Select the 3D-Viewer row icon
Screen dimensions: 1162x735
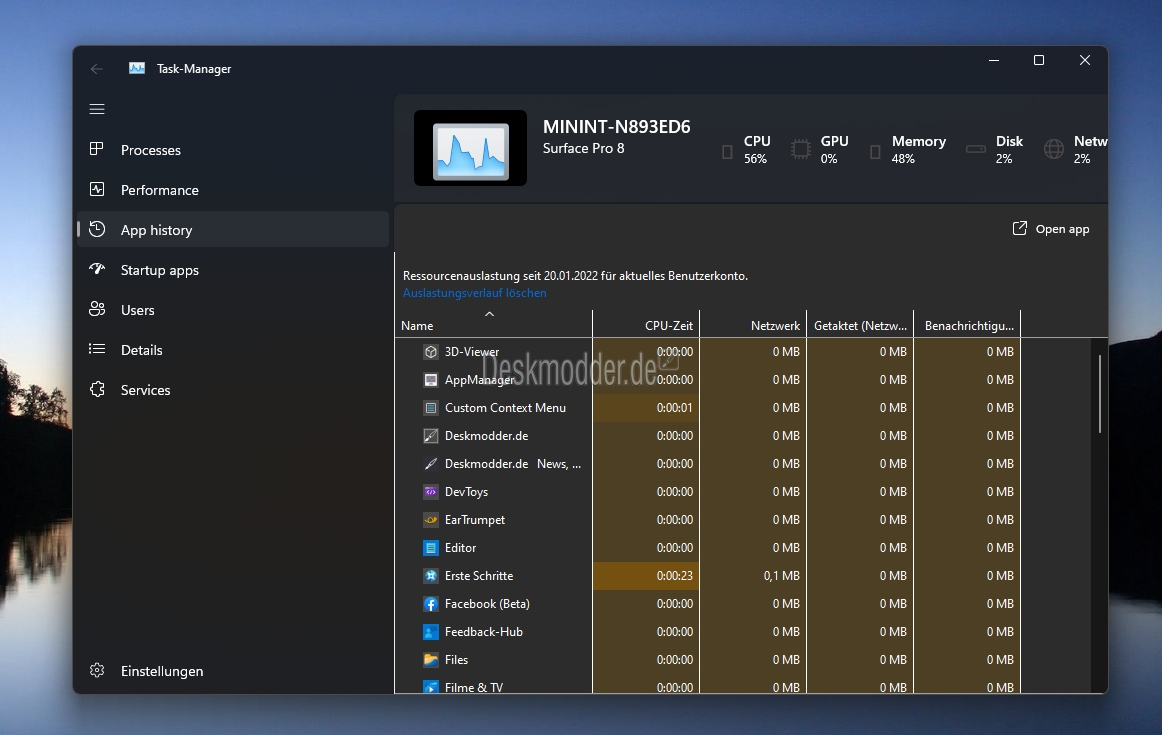point(431,352)
